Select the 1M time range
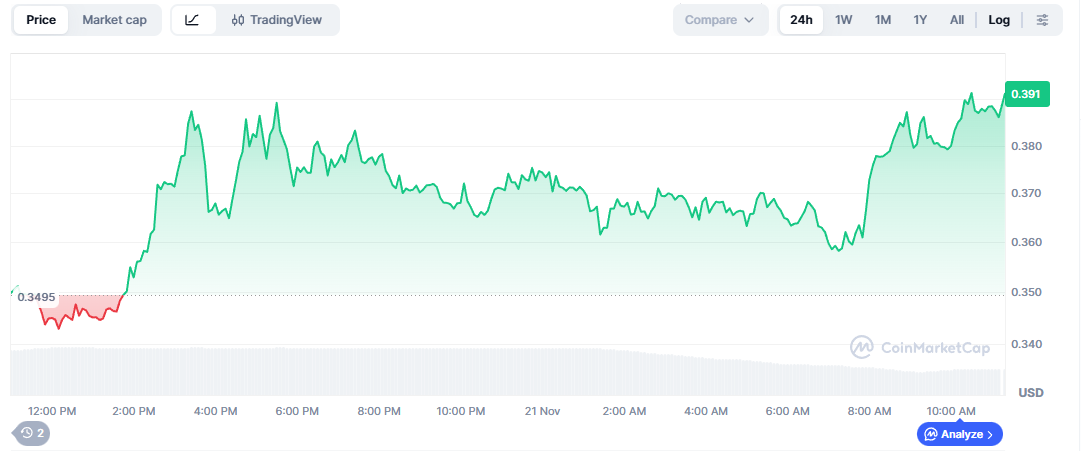 882,20
